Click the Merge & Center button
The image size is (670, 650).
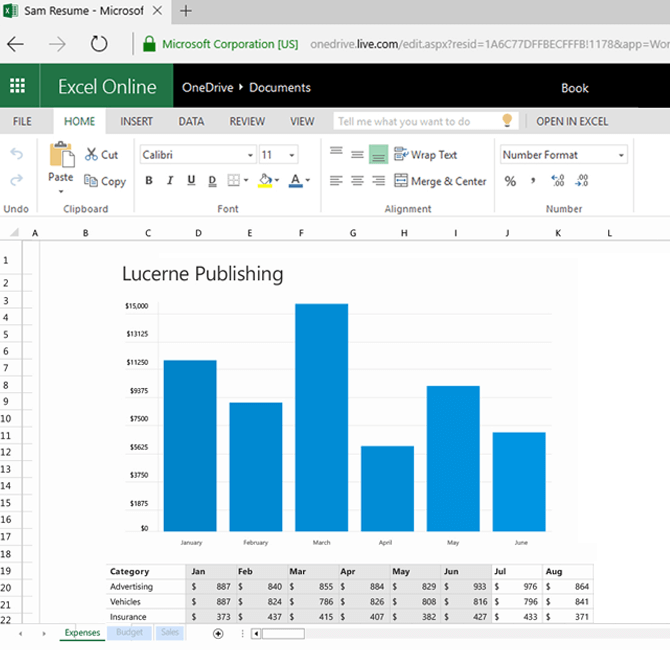click(x=441, y=181)
